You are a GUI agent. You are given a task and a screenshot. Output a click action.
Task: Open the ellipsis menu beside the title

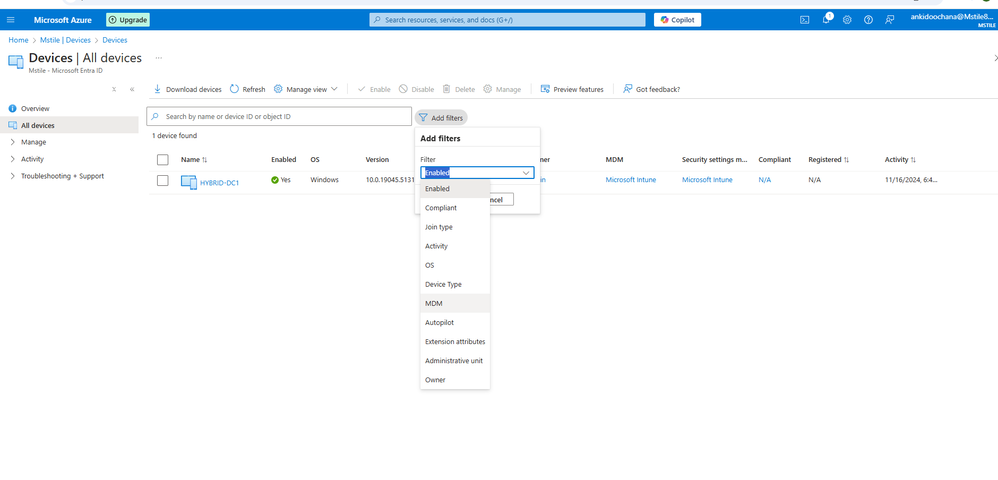(x=158, y=58)
